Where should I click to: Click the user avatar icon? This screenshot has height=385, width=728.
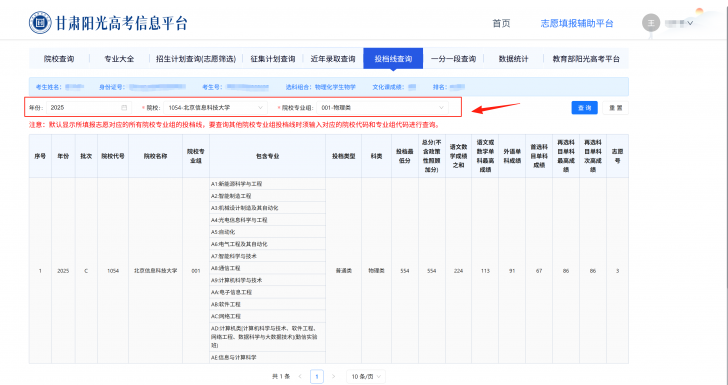coord(651,23)
